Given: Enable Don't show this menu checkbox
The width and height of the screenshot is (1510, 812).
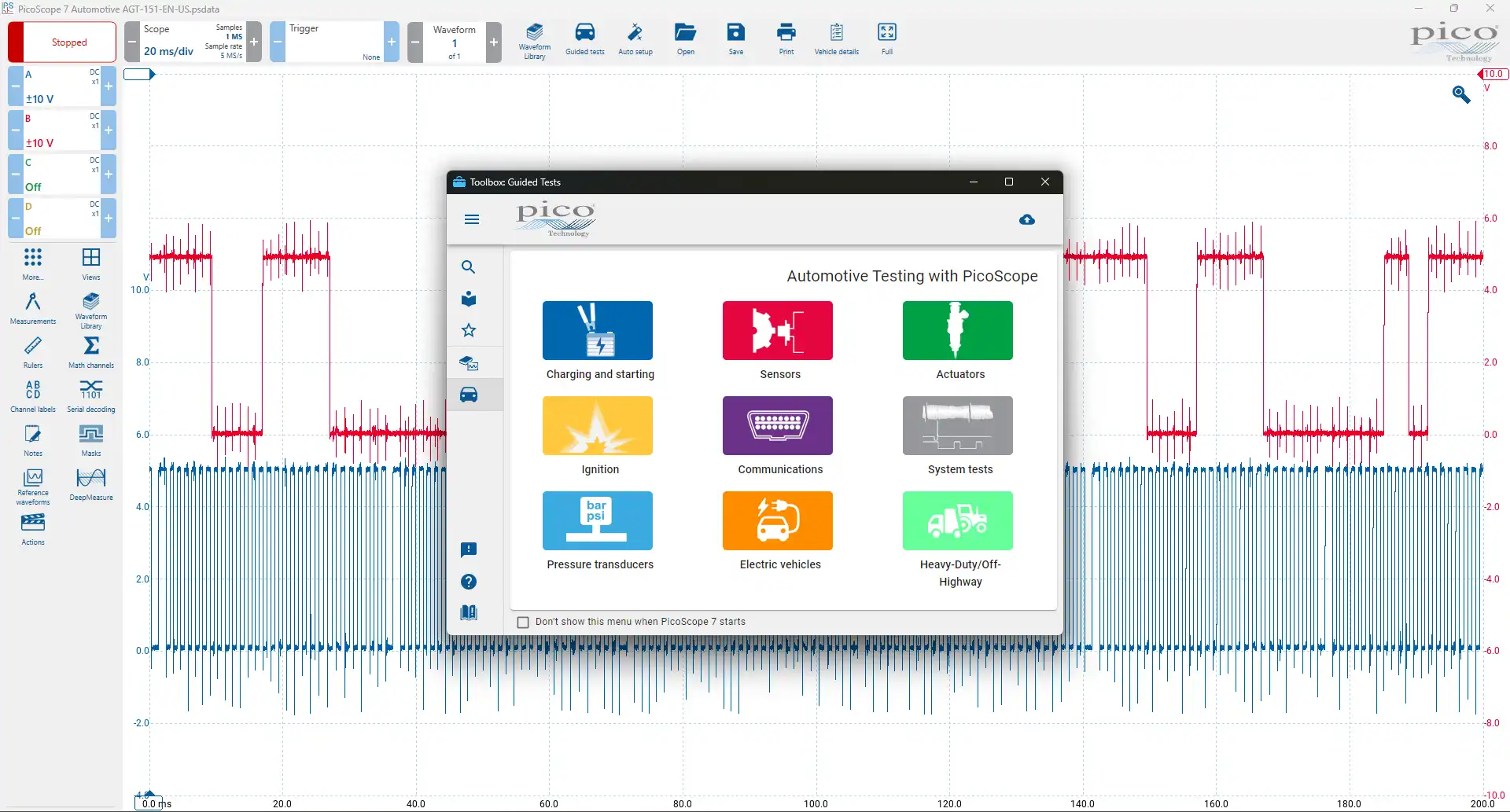Looking at the screenshot, I should coord(523,623).
